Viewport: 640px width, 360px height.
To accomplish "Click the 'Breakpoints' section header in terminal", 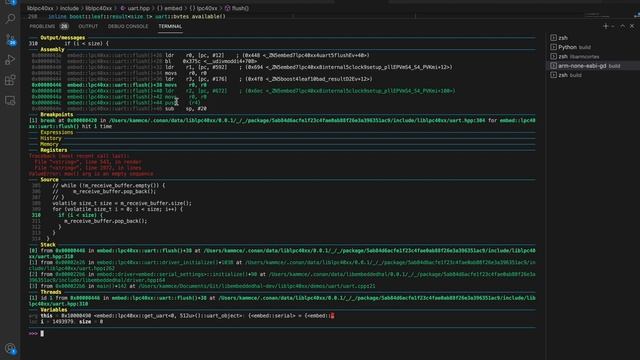I will [57, 115].
